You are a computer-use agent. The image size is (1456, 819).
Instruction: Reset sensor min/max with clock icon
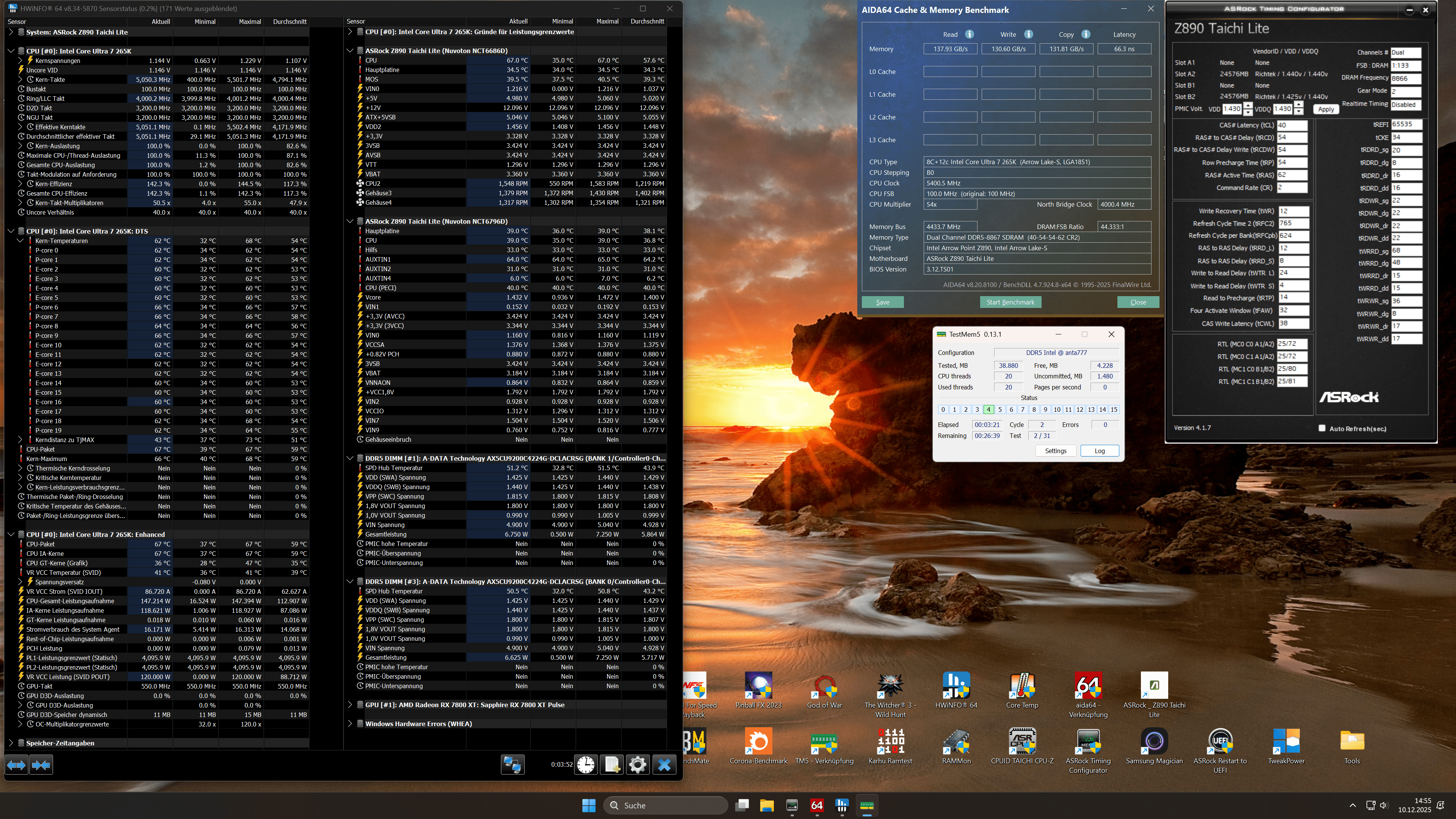(x=586, y=765)
